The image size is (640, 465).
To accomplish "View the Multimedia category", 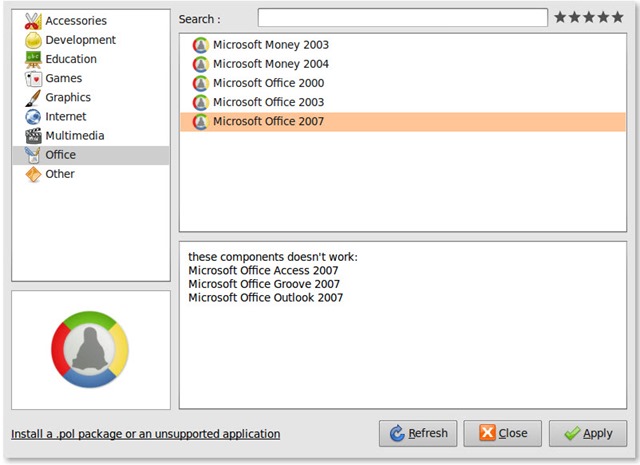I will pos(75,136).
